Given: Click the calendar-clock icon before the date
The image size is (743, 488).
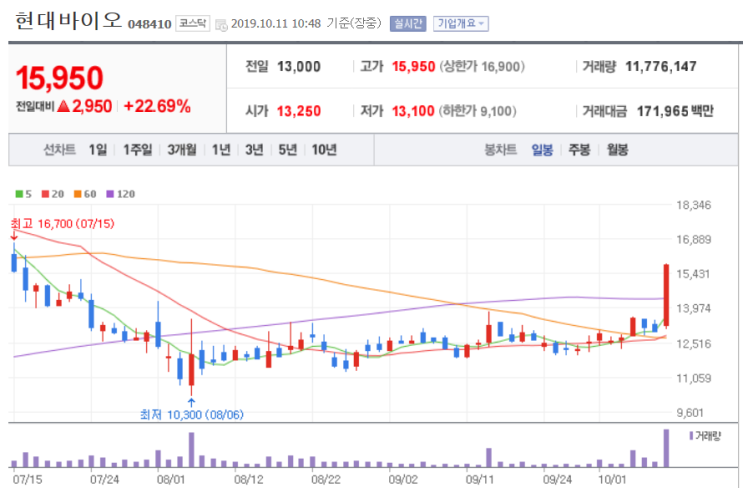Looking at the screenshot, I should [221, 25].
